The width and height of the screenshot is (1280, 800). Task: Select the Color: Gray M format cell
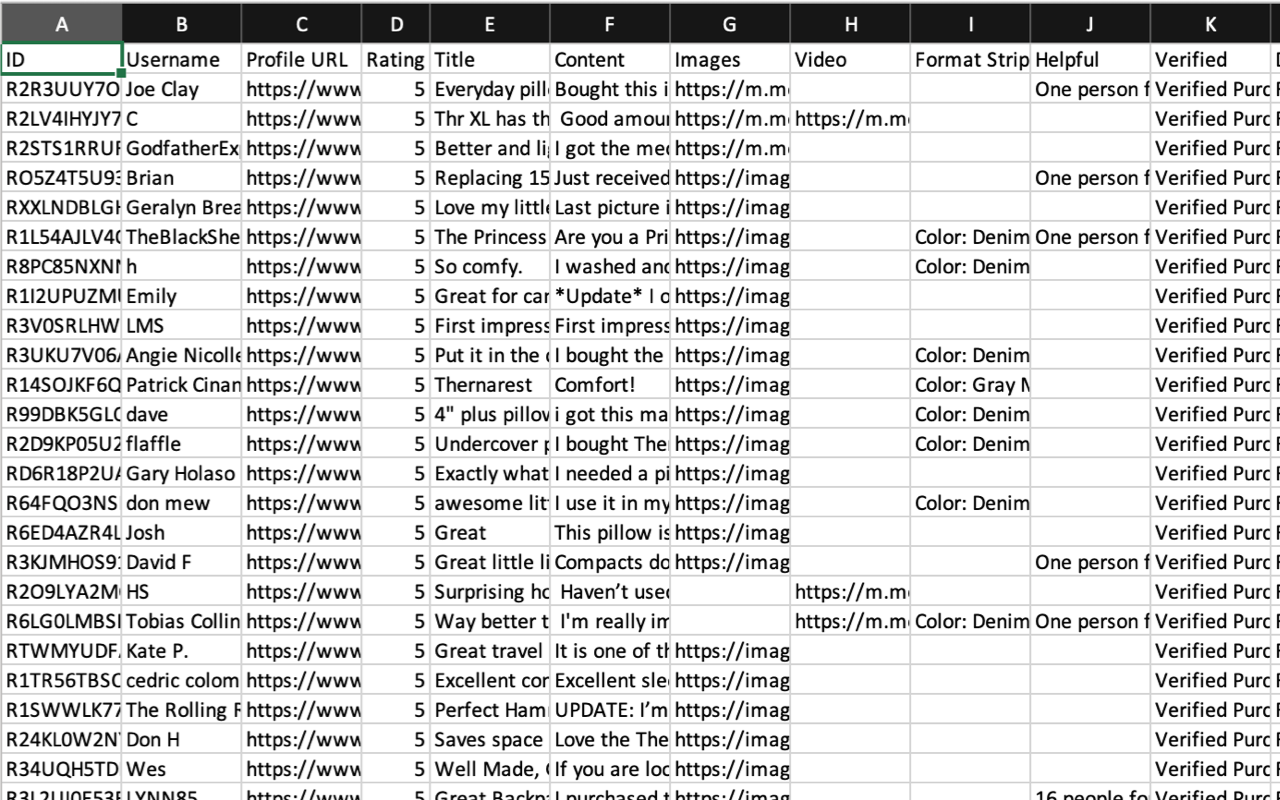[971, 385]
